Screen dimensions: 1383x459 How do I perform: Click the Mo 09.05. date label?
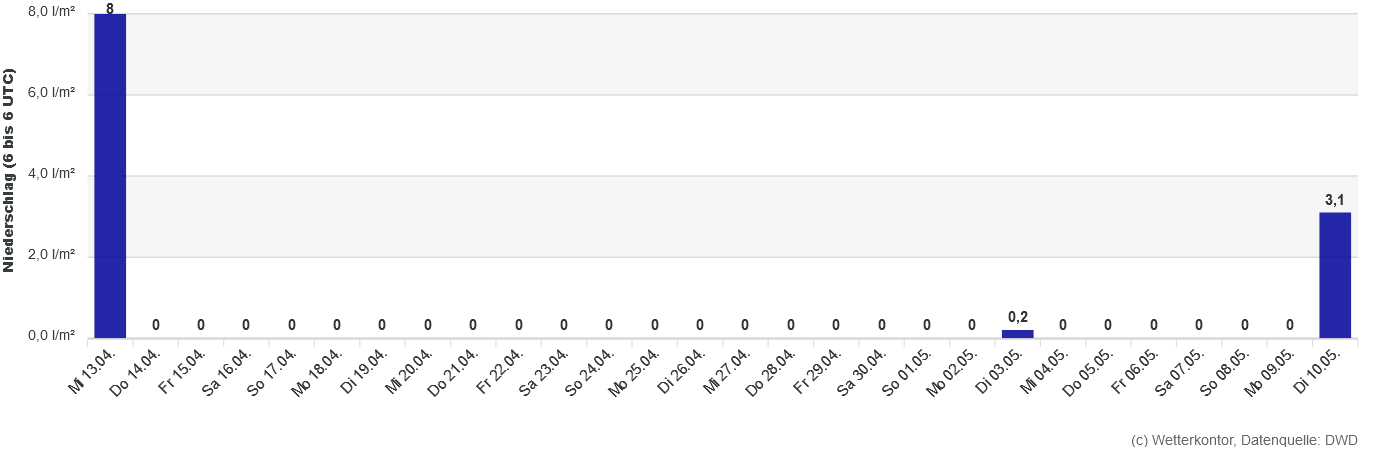pos(1272,372)
